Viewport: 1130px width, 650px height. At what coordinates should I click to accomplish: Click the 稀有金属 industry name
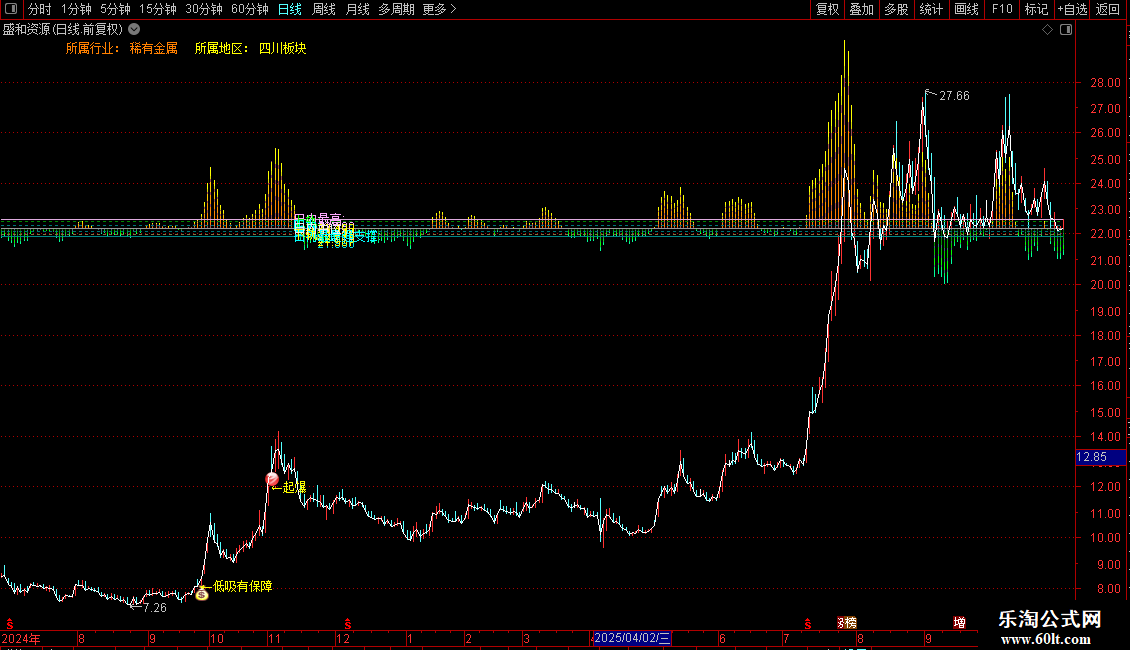(x=154, y=48)
